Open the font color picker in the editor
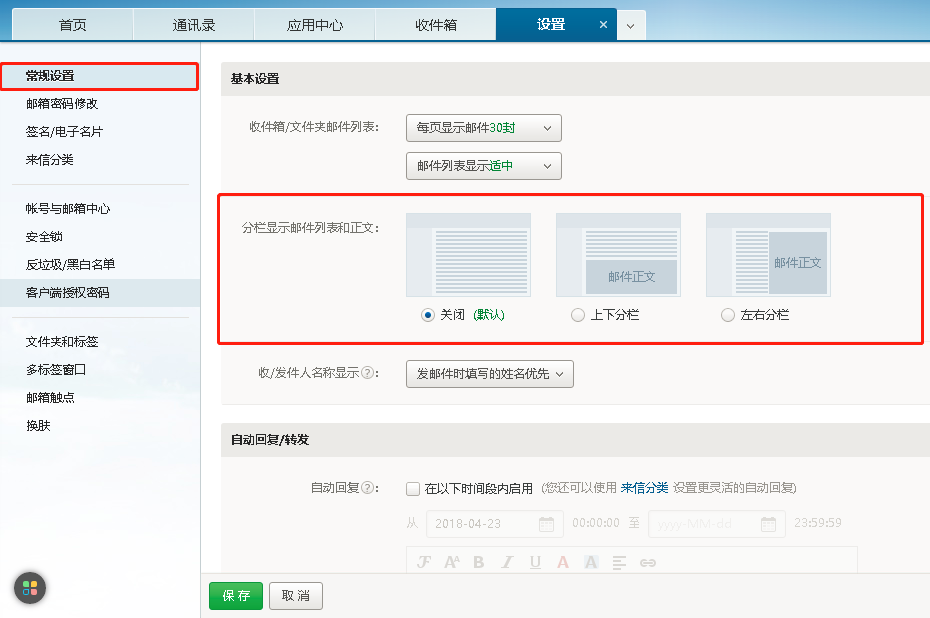This screenshot has height=618, width=930. pos(562,562)
